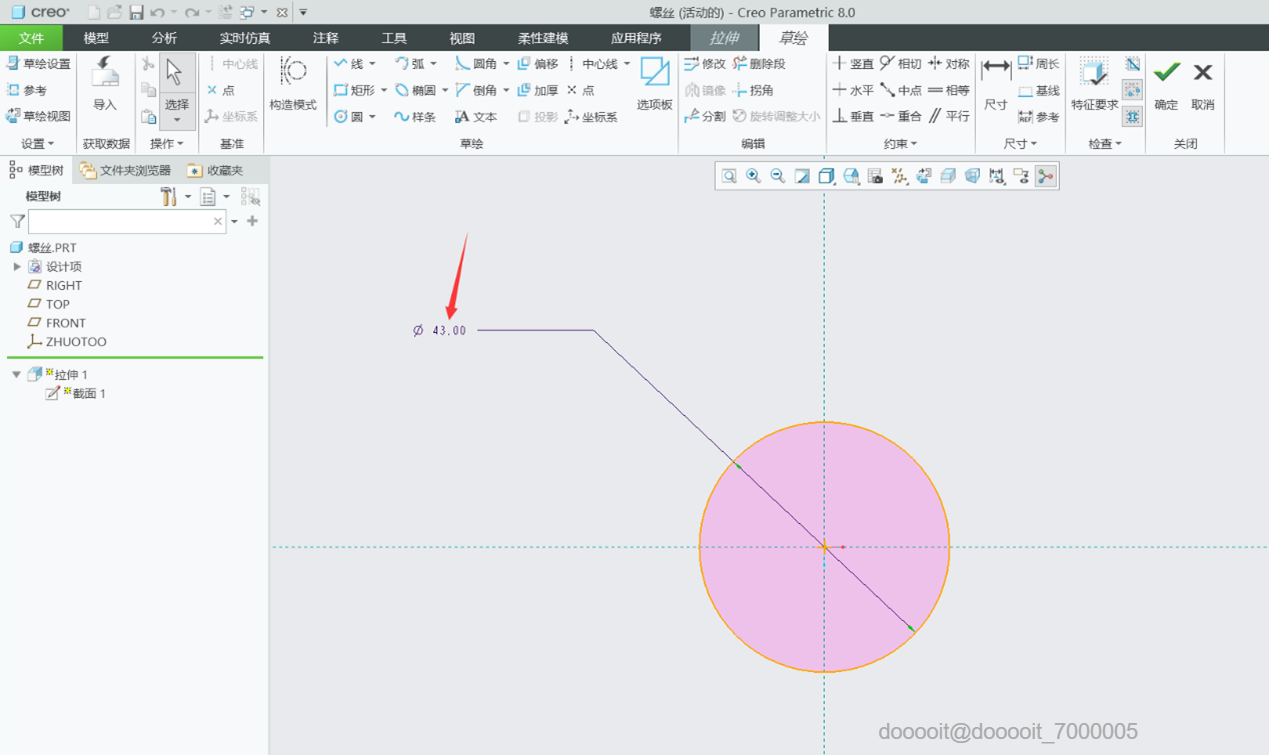Switch to the 柔性建模 ribbon tab
This screenshot has height=755, width=1269.
click(x=543, y=38)
